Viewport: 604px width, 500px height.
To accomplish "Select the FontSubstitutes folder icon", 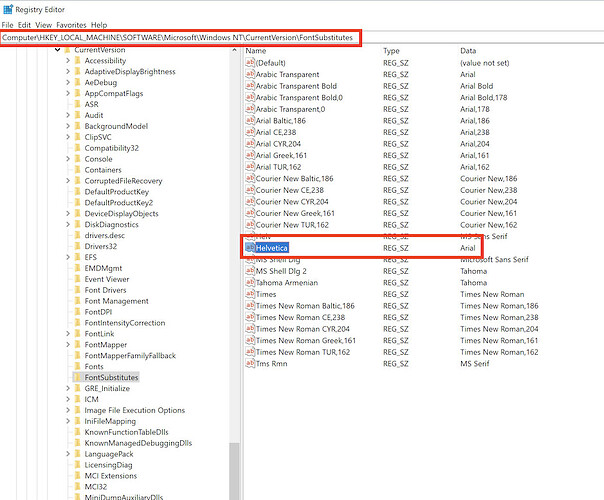I will [x=77, y=377].
